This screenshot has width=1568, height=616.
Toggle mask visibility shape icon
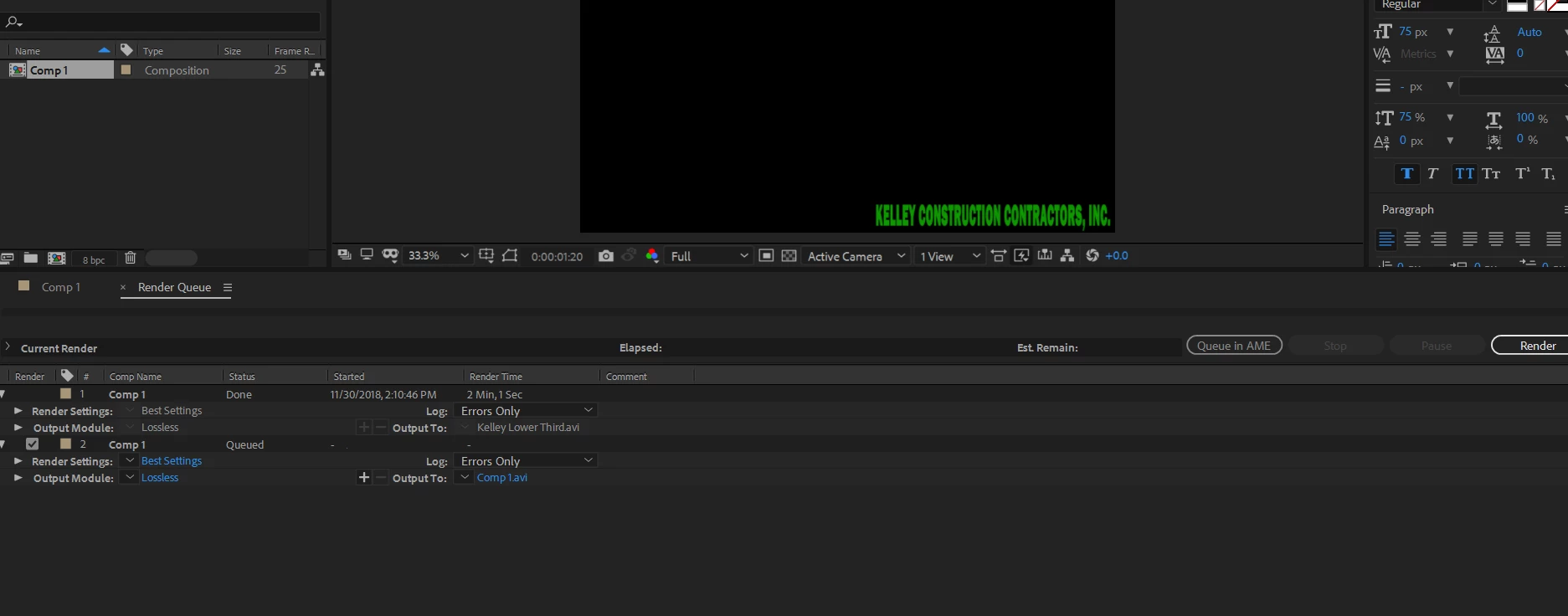(510, 255)
